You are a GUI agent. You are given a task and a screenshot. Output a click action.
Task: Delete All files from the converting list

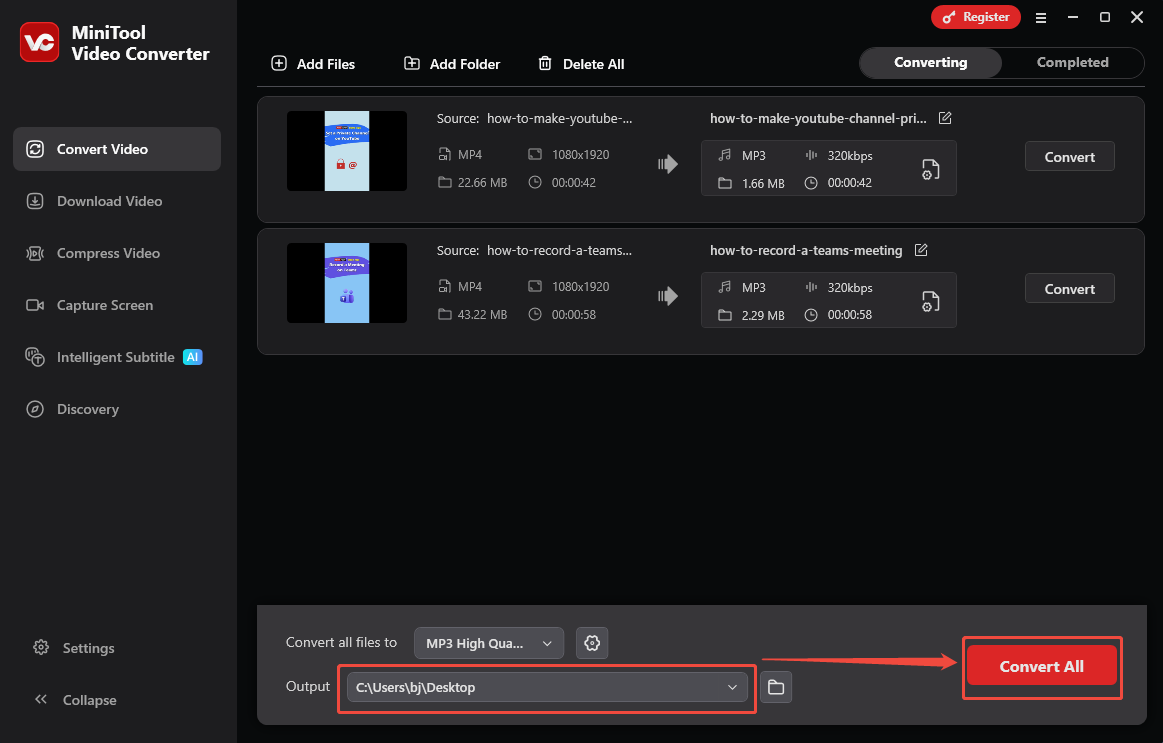click(x=581, y=63)
